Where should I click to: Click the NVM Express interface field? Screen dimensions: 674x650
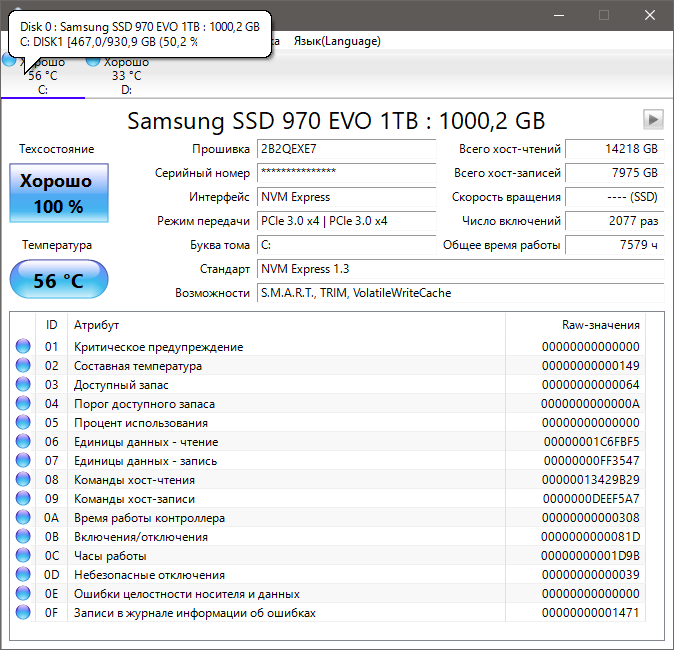click(x=346, y=197)
